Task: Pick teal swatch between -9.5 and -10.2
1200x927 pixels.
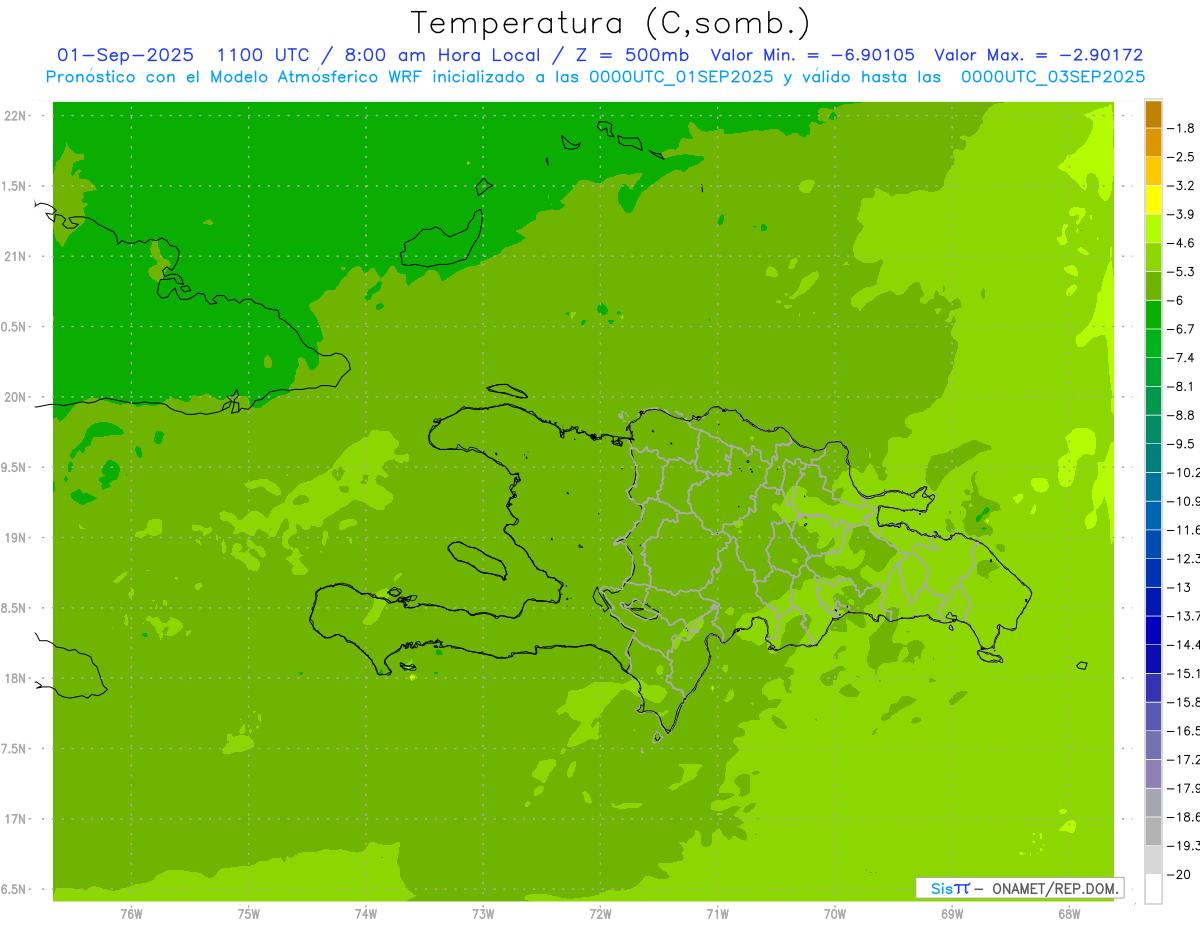Action: coord(1153,458)
